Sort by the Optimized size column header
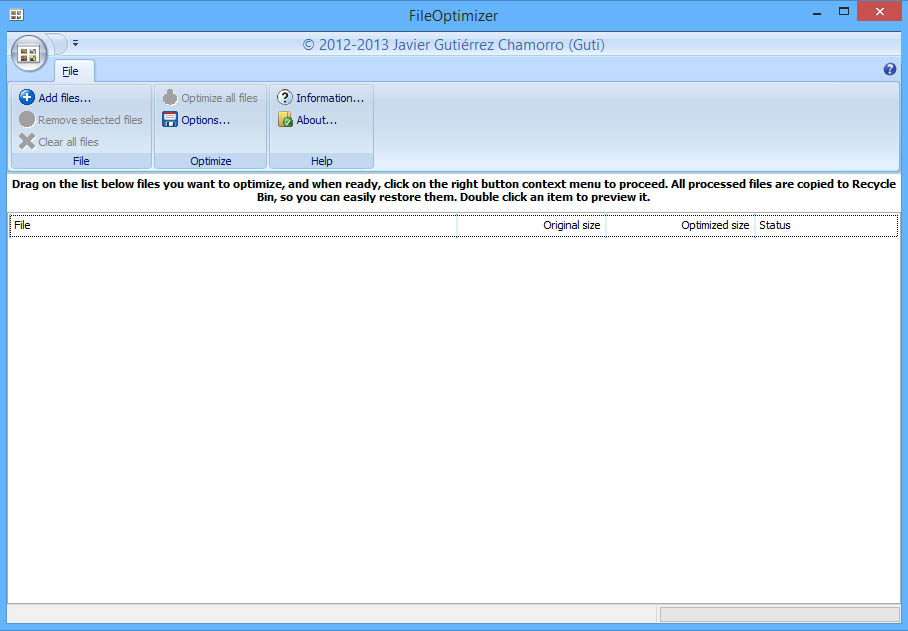This screenshot has width=908, height=631. [680, 225]
